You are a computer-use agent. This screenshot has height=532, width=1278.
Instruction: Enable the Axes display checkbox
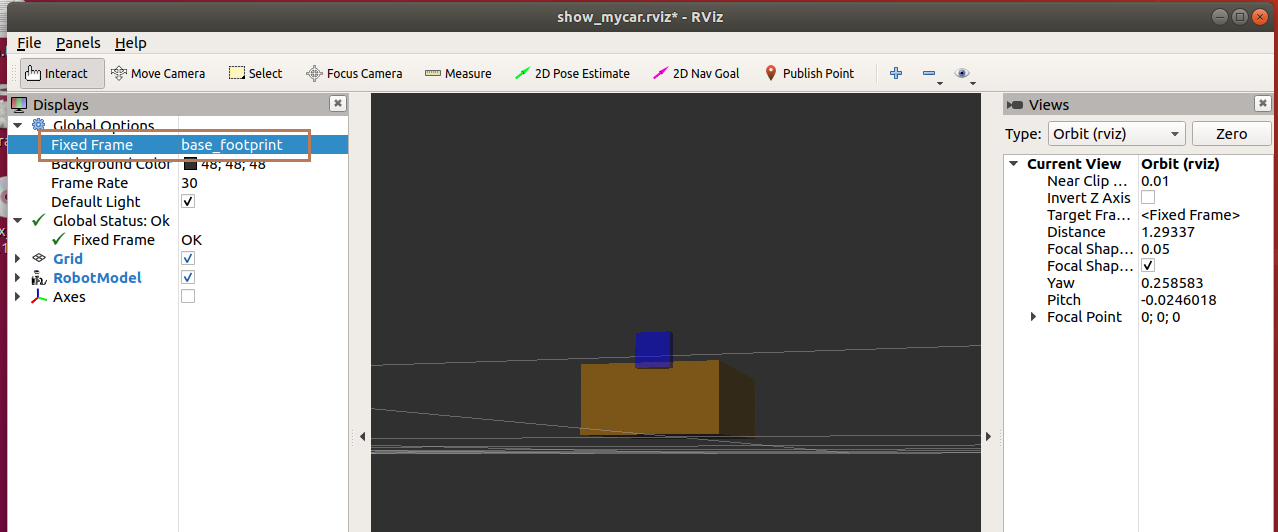tap(188, 296)
